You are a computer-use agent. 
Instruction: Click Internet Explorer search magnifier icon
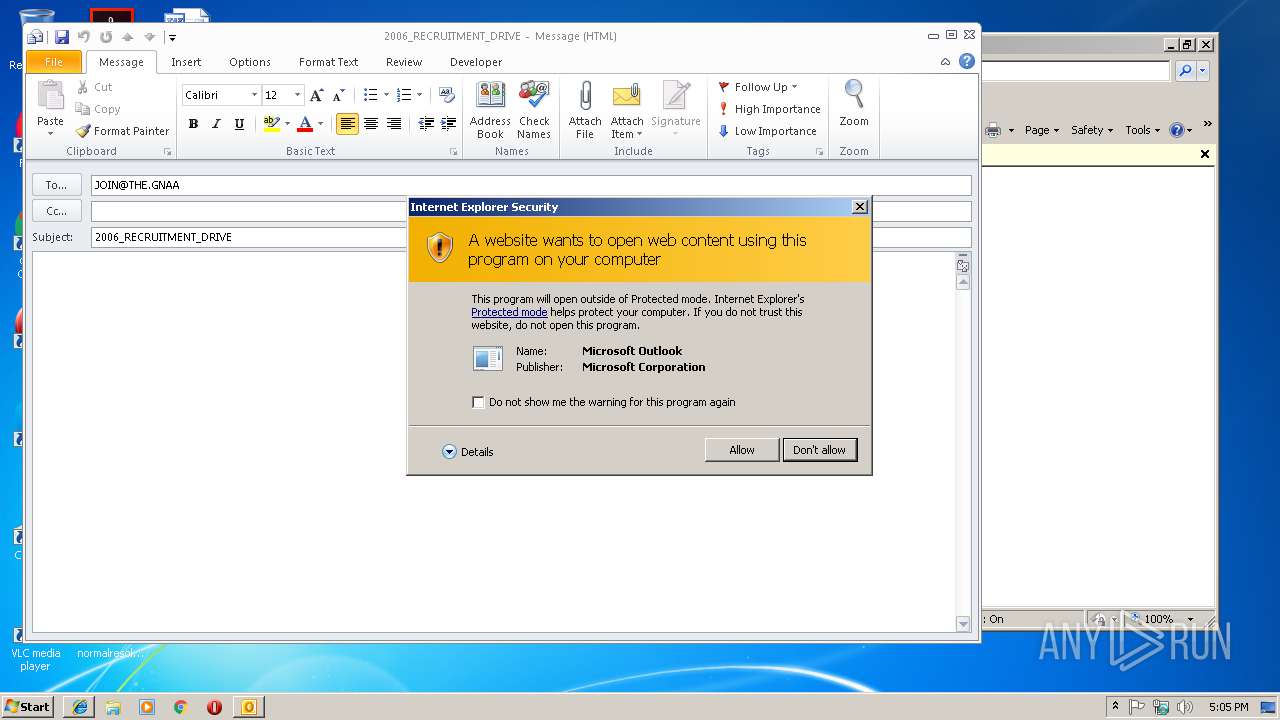click(x=1185, y=71)
